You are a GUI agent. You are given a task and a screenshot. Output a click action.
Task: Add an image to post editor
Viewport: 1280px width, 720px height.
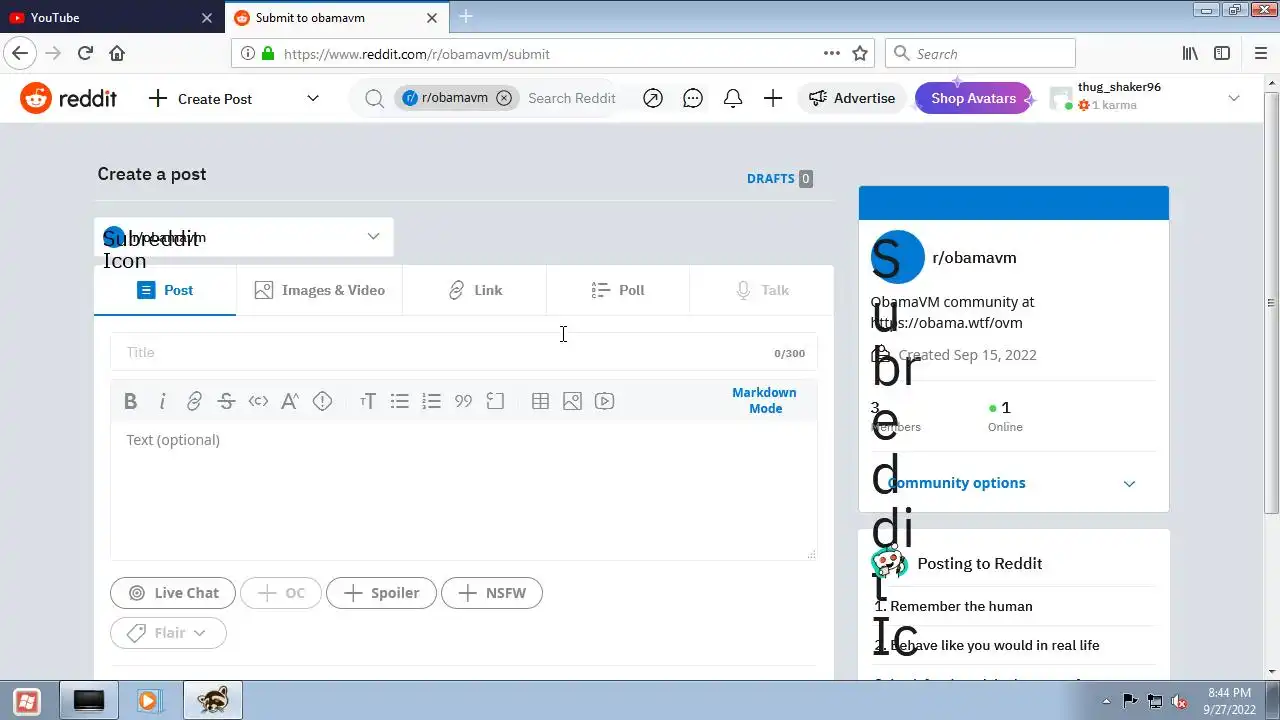point(572,401)
